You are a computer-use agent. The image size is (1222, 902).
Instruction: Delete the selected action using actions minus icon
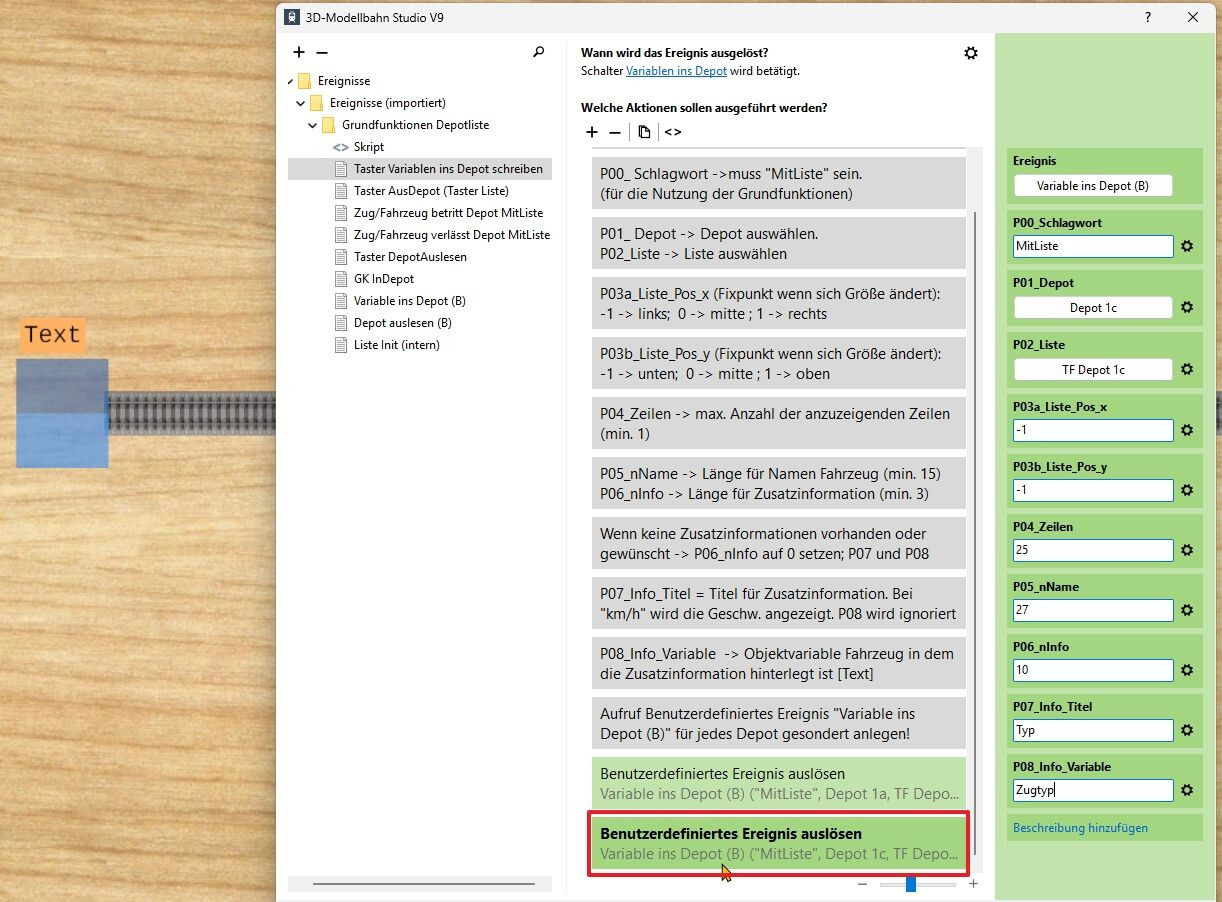tap(615, 132)
